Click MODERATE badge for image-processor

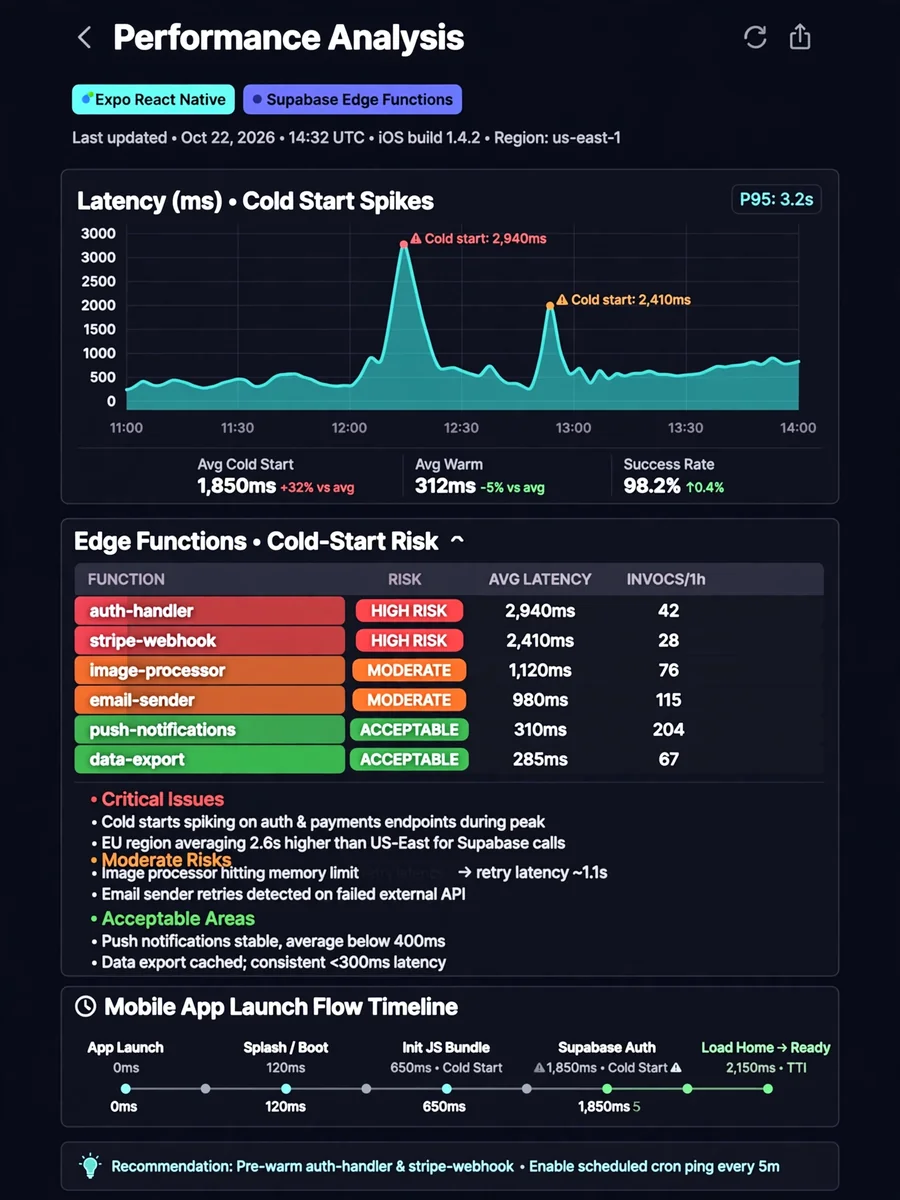point(409,670)
